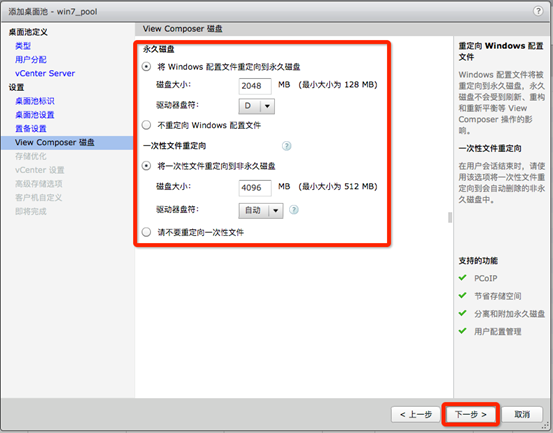Click the 下一步 > button

tap(470, 414)
